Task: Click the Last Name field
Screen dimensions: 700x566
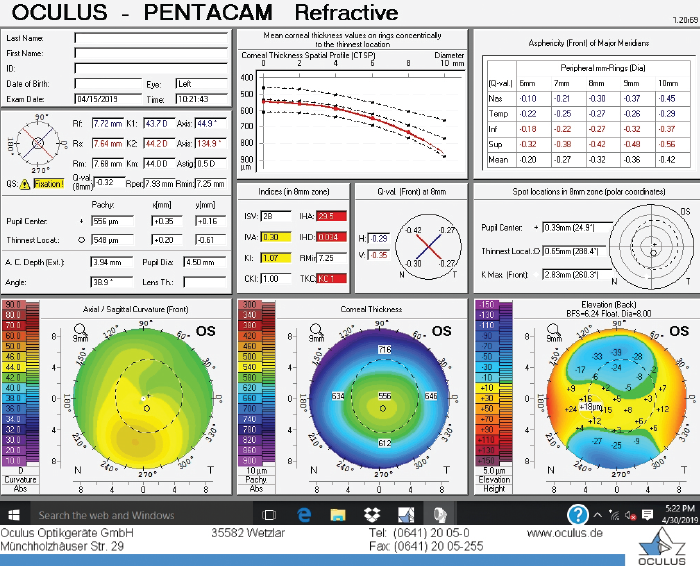Action: [151, 38]
